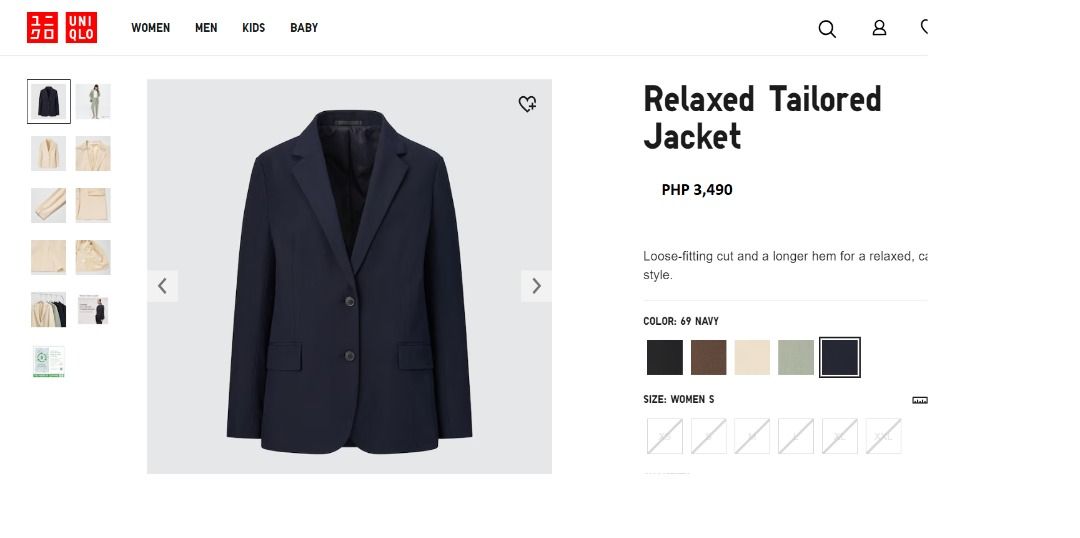This screenshot has height=538, width=1080.
Task: Click the partially visible cart icon
Action: tap(924, 28)
